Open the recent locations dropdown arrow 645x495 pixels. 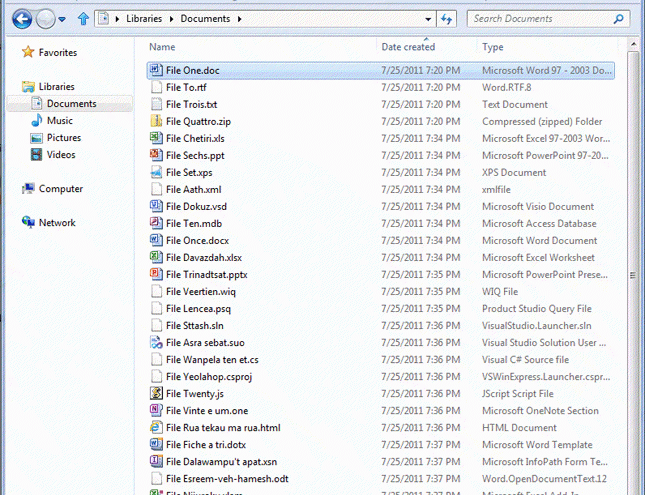pos(62,19)
